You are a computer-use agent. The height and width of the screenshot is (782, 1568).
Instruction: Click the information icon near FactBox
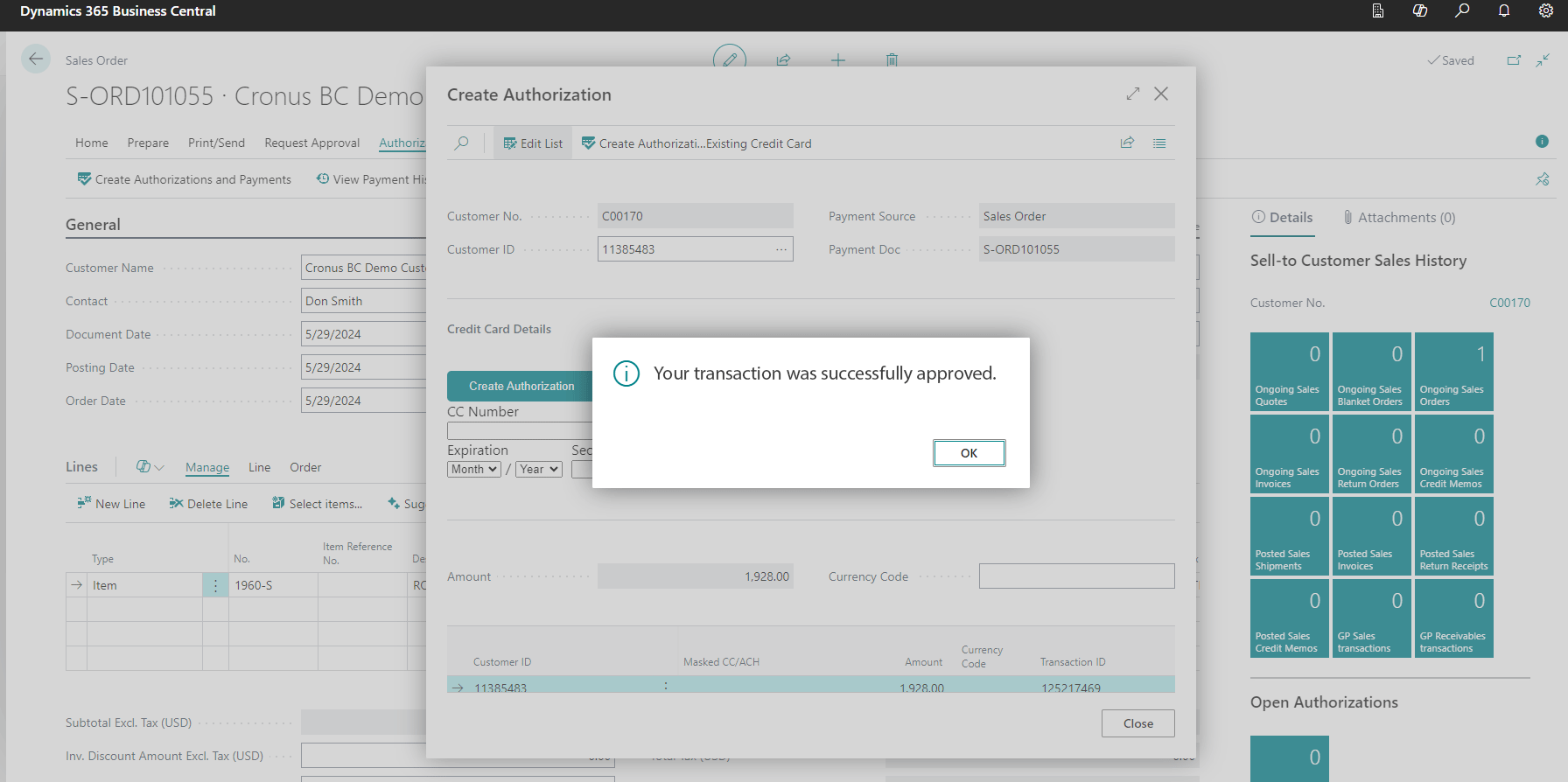1542,142
